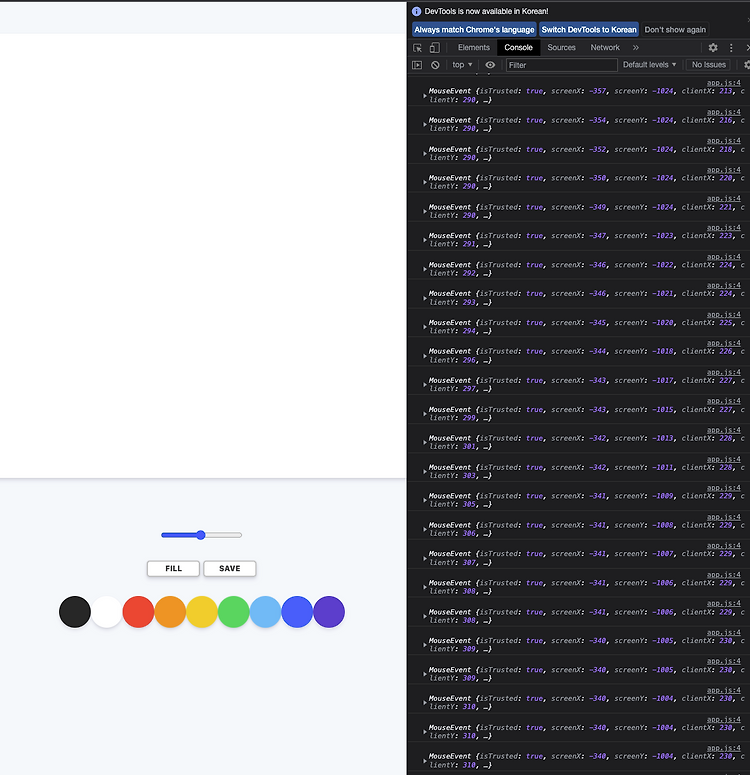Expand MouseEvent with screenX -352
This screenshot has height=775, width=750.
click(425, 153)
